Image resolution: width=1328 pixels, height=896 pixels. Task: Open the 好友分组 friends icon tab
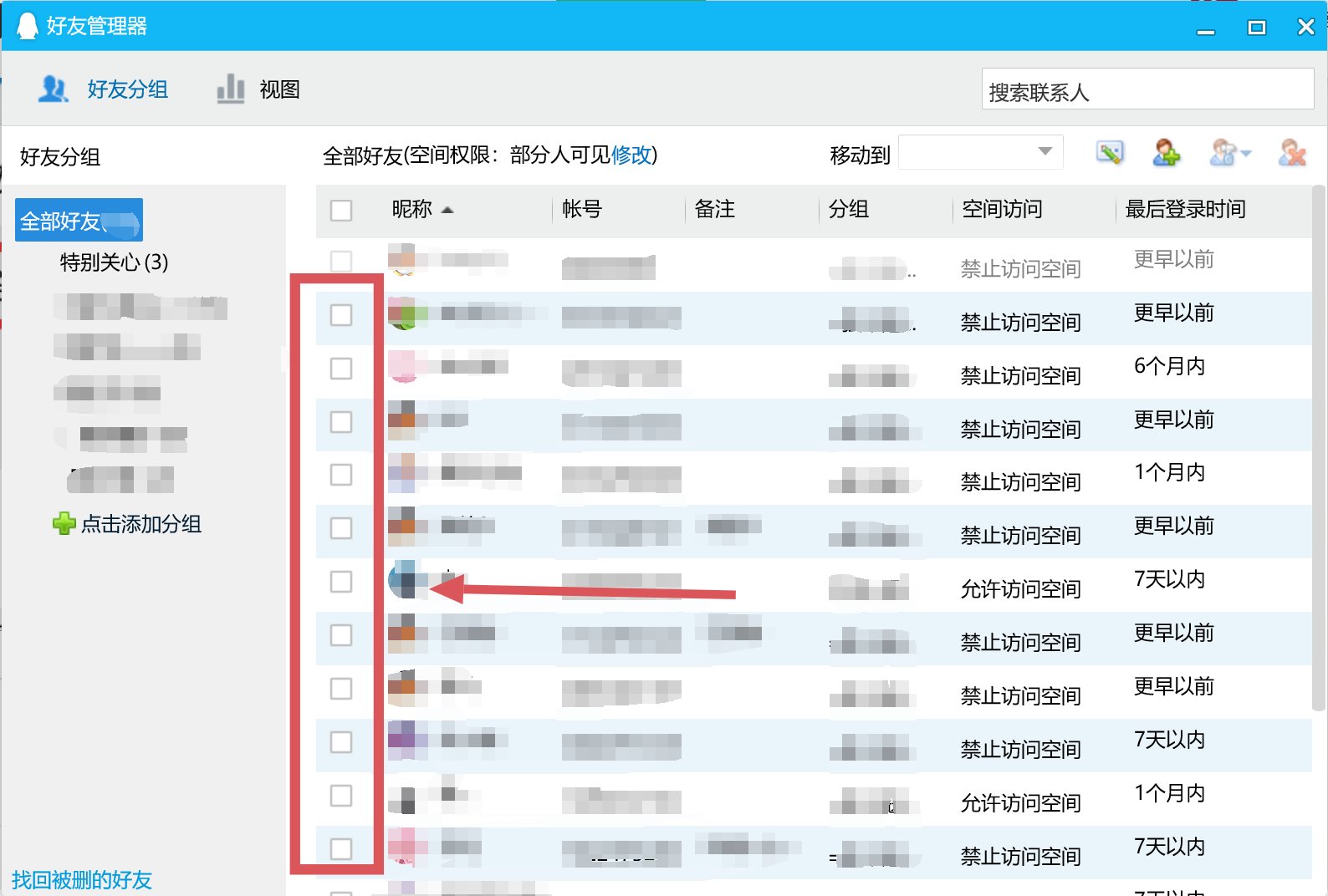[54, 89]
